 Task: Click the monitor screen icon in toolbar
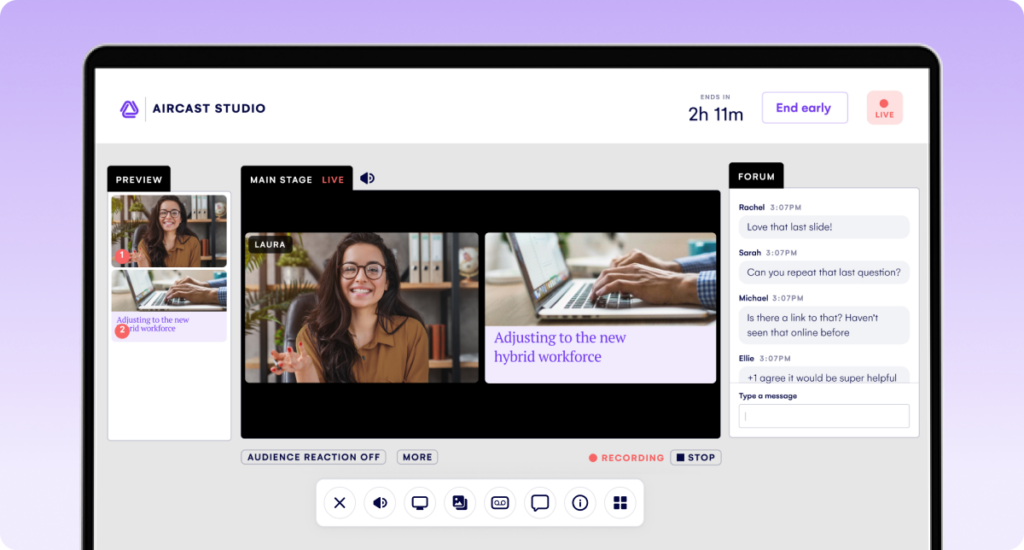click(x=420, y=503)
